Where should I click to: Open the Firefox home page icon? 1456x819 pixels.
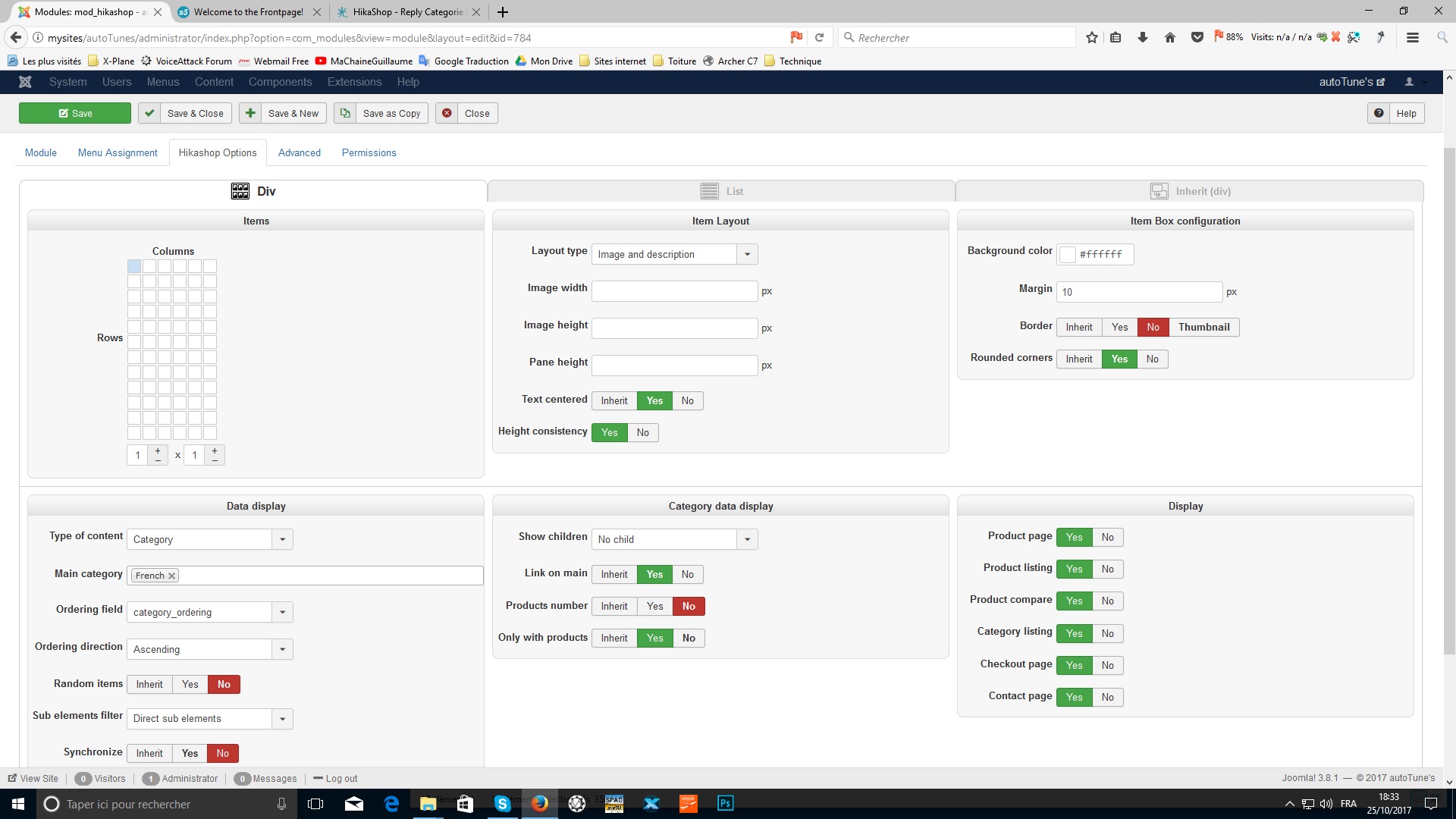pyautogui.click(x=1169, y=37)
